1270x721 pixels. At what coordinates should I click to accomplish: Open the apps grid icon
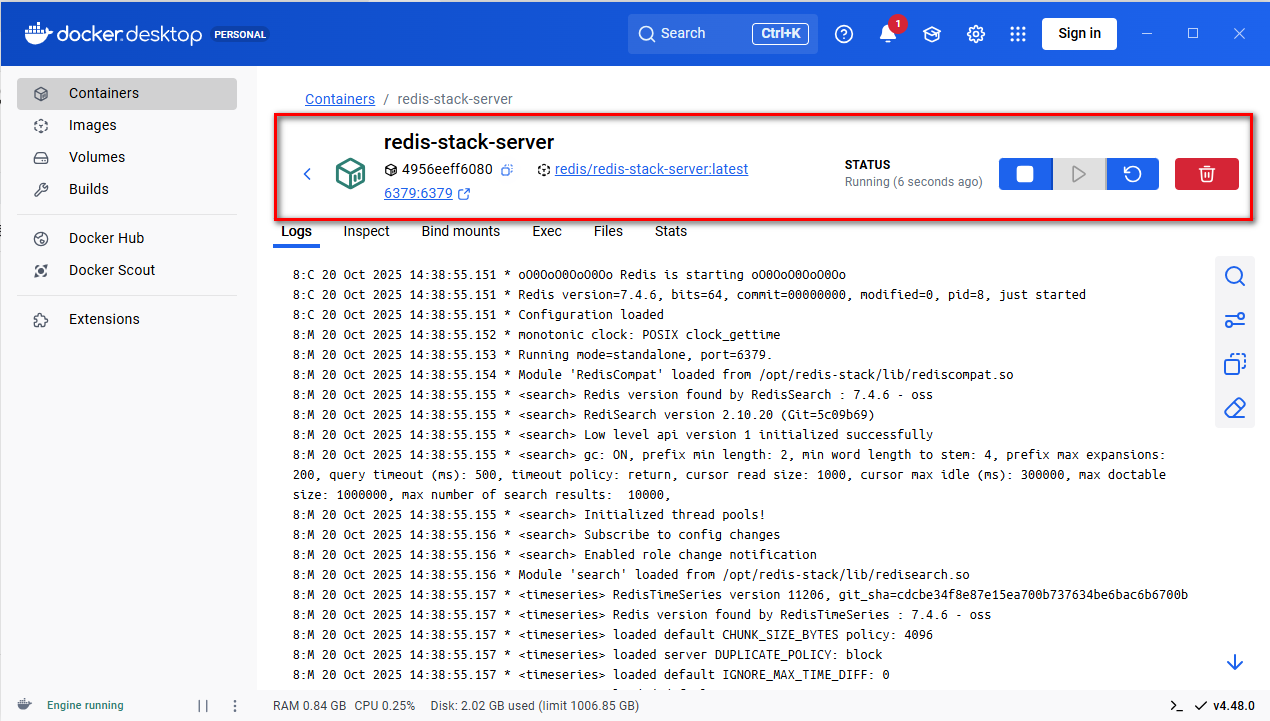(x=1018, y=34)
